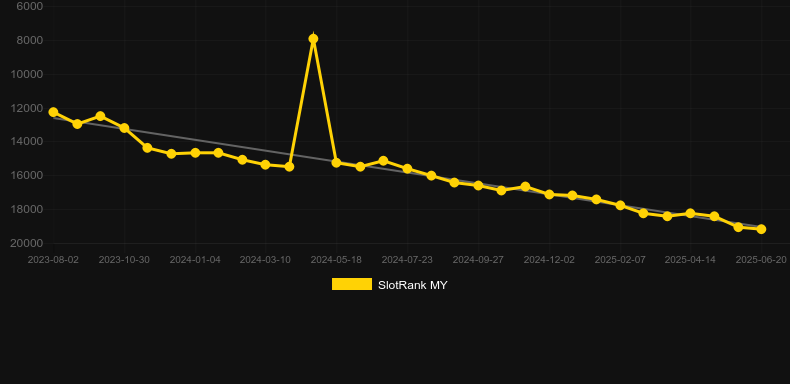Toggle the SlotRank MY legend entry
Viewport: 790px width, 384px height.
click(x=389, y=285)
